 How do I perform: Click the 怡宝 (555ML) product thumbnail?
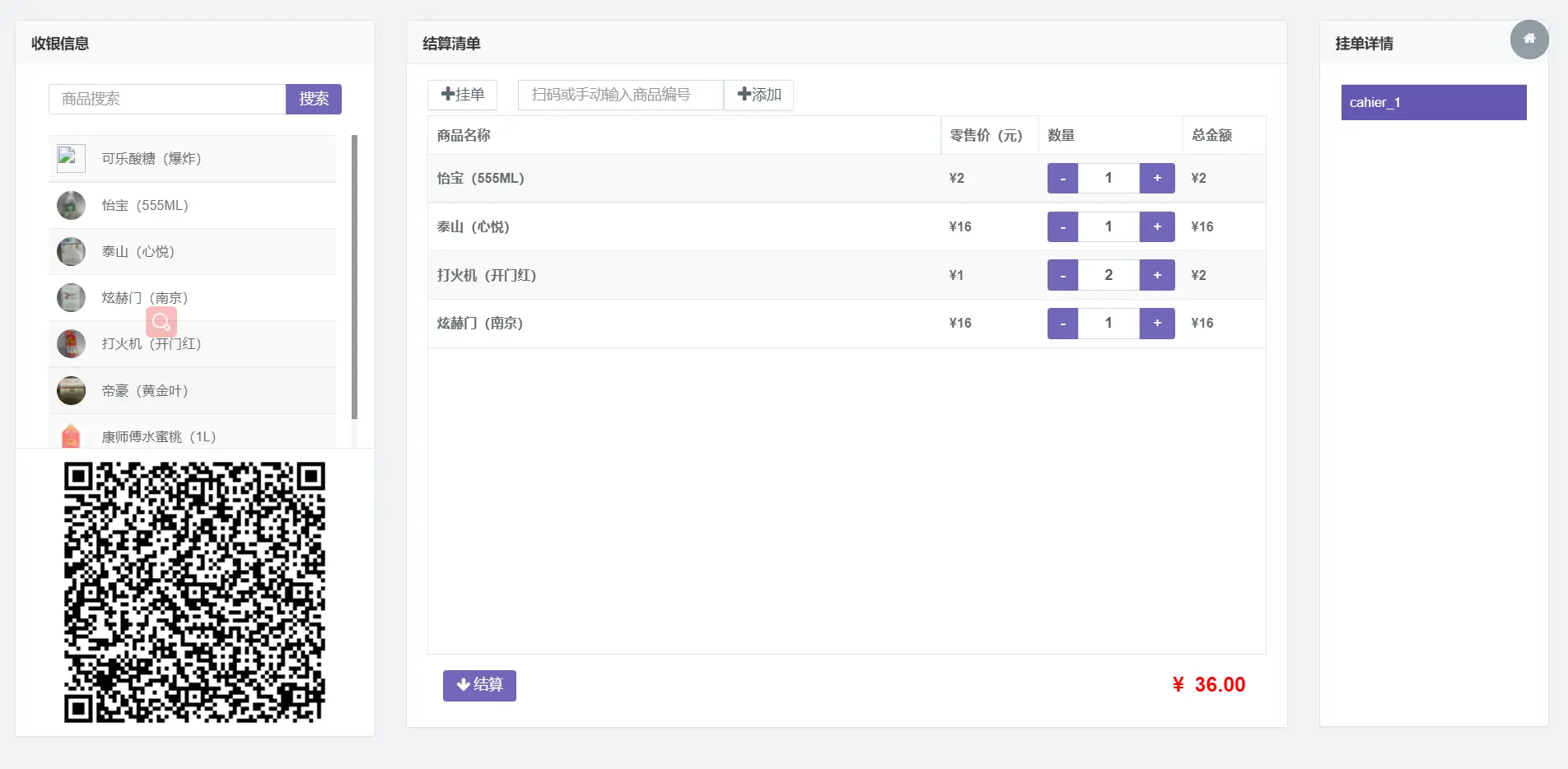click(71, 205)
